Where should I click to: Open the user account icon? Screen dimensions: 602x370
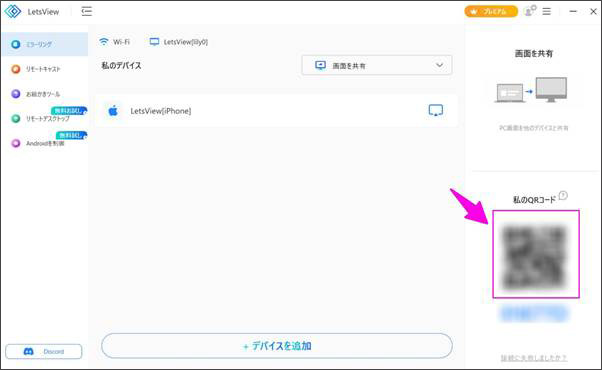(x=530, y=11)
